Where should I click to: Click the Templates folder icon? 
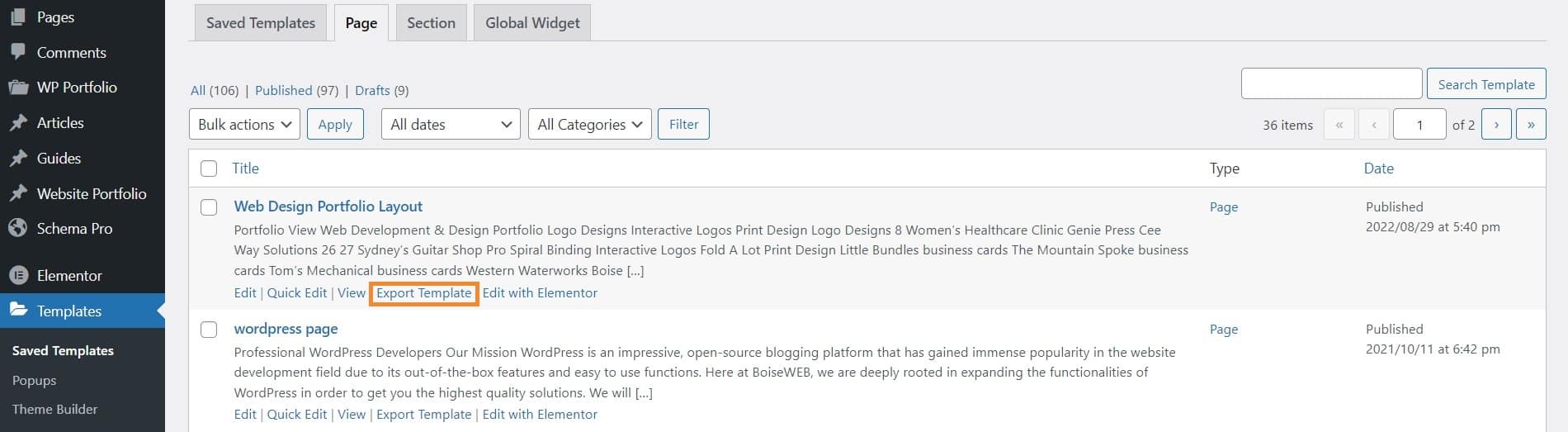click(18, 311)
